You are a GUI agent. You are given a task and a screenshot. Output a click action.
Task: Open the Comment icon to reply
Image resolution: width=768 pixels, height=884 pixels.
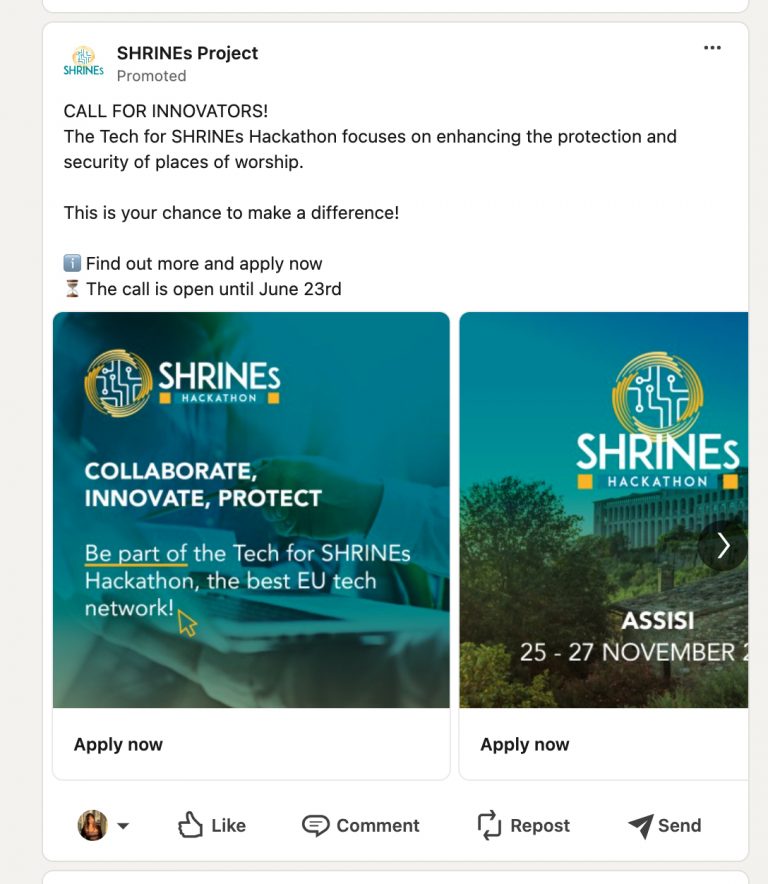pyautogui.click(x=318, y=825)
